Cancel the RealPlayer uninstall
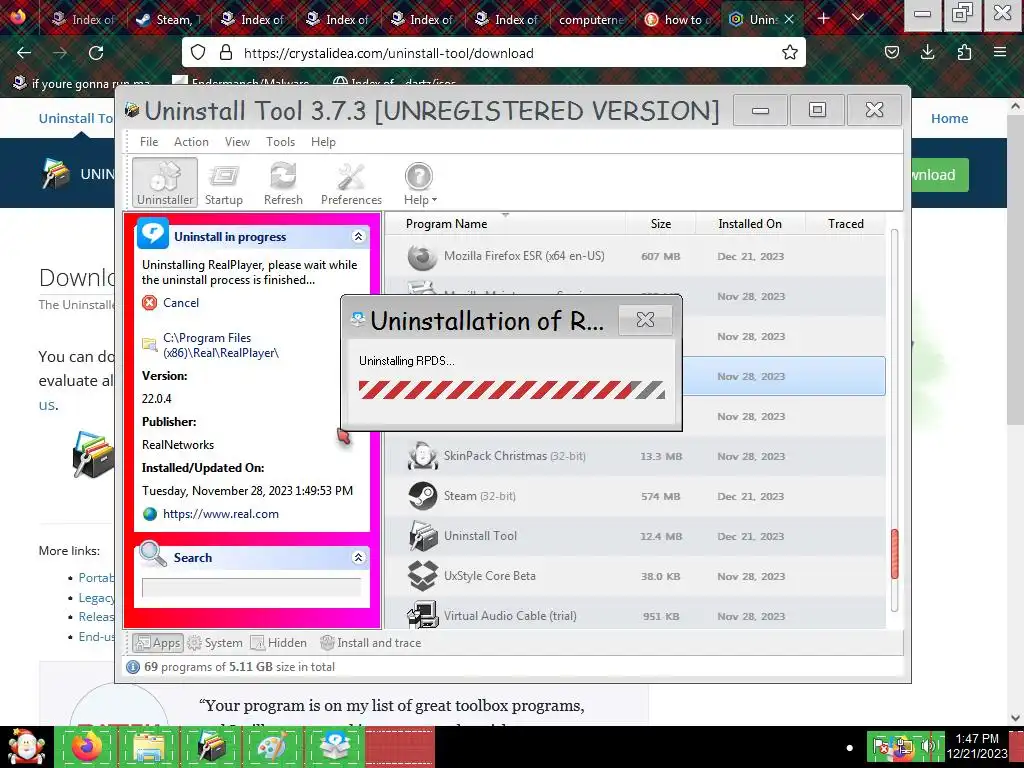The height and width of the screenshot is (768, 1024). pos(181,302)
